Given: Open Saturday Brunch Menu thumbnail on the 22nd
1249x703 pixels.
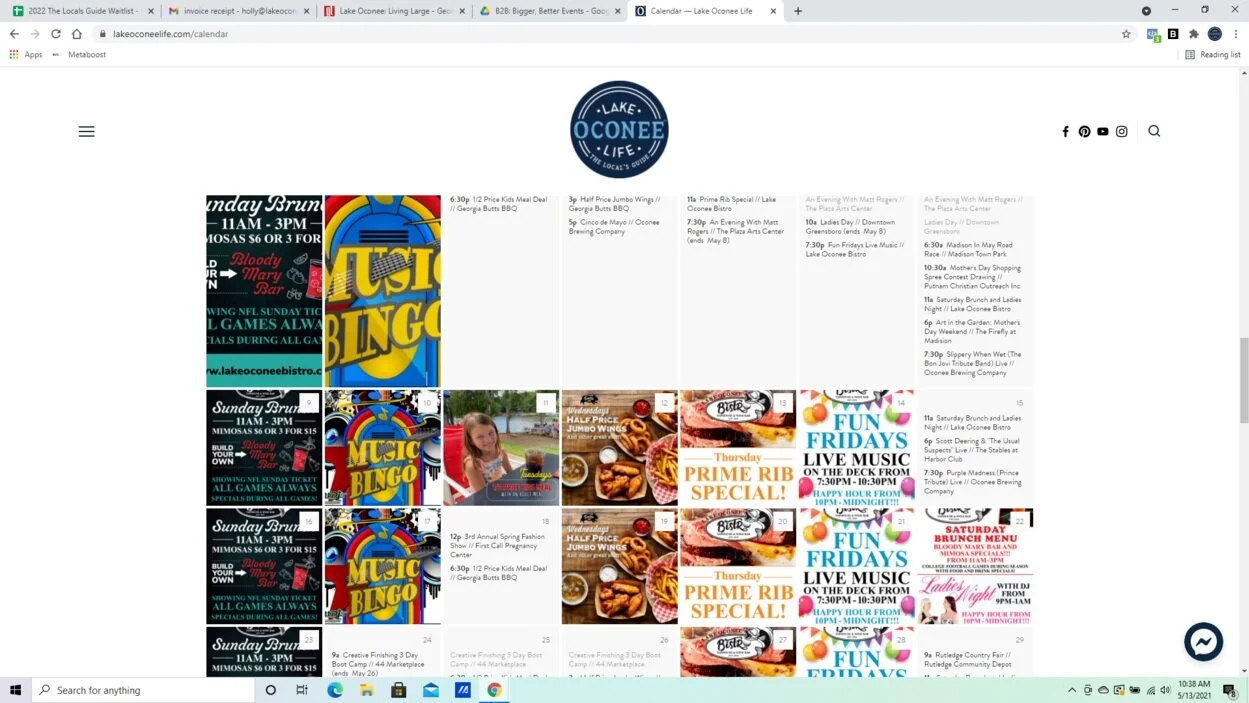Looking at the screenshot, I should (x=975, y=566).
